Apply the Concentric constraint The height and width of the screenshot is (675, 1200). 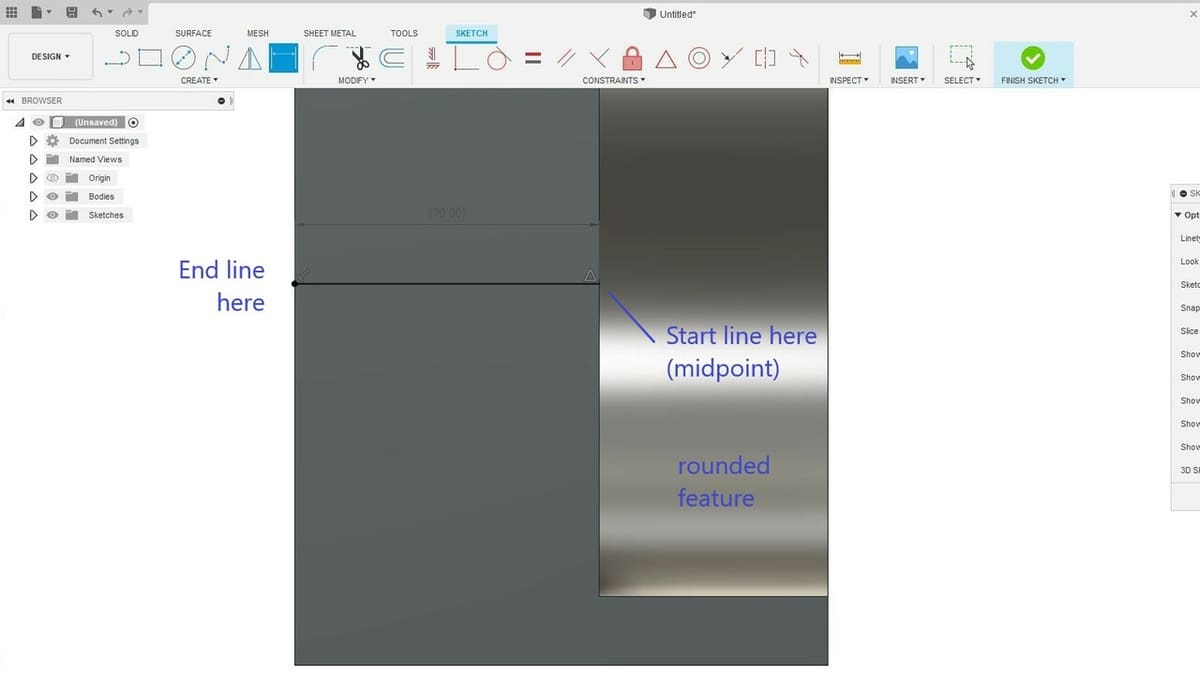[699, 58]
